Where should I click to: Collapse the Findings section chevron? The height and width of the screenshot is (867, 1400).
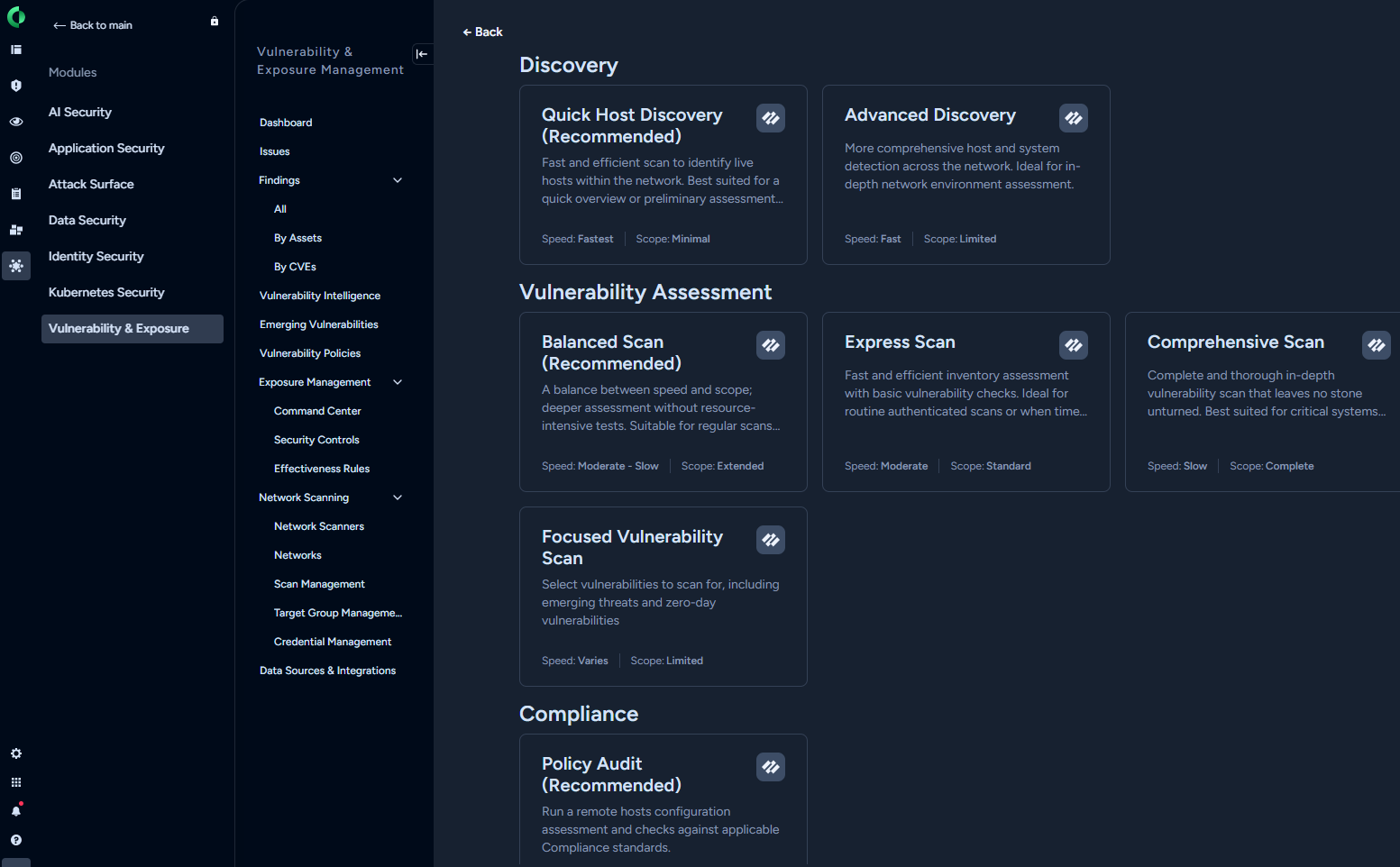[398, 180]
